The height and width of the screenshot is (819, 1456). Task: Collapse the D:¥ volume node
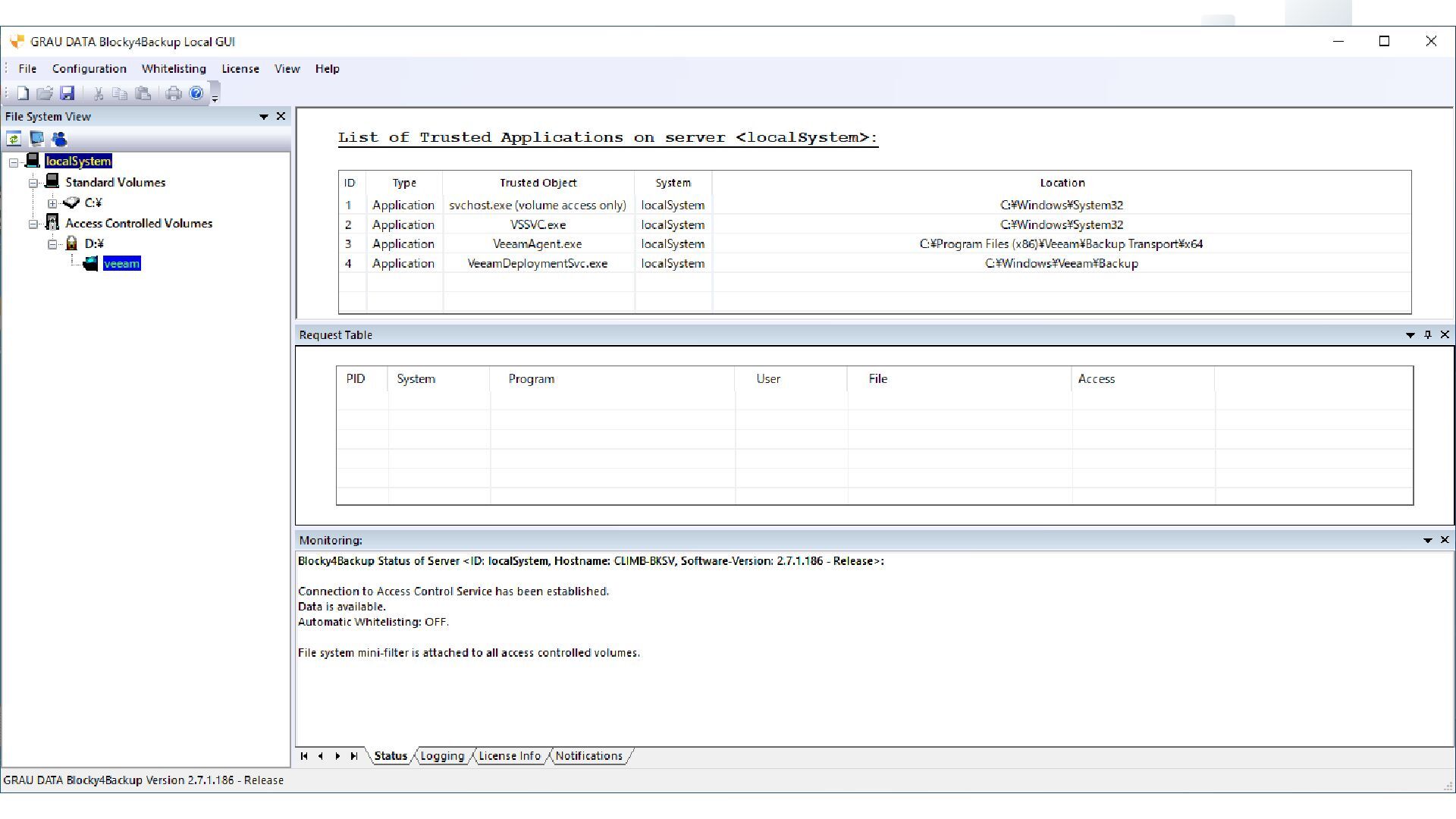52,244
